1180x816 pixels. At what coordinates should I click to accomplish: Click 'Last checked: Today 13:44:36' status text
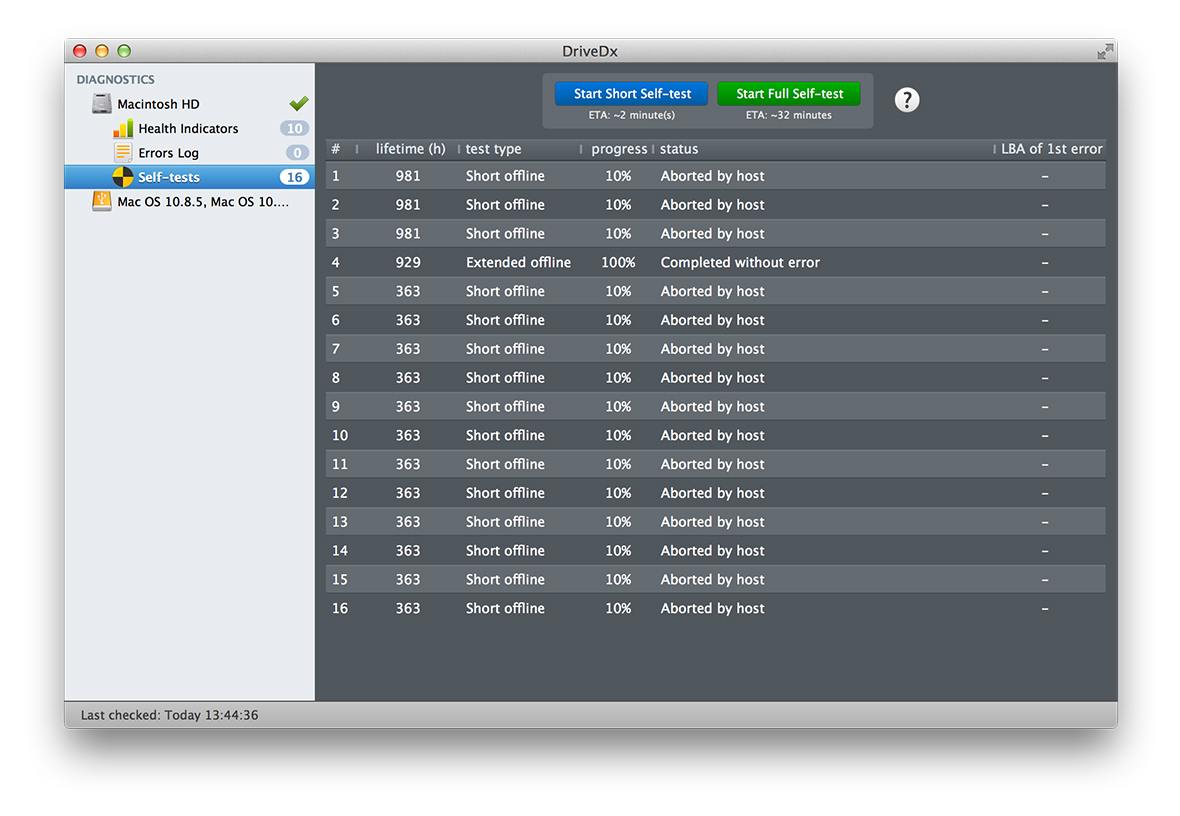(x=169, y=715)
